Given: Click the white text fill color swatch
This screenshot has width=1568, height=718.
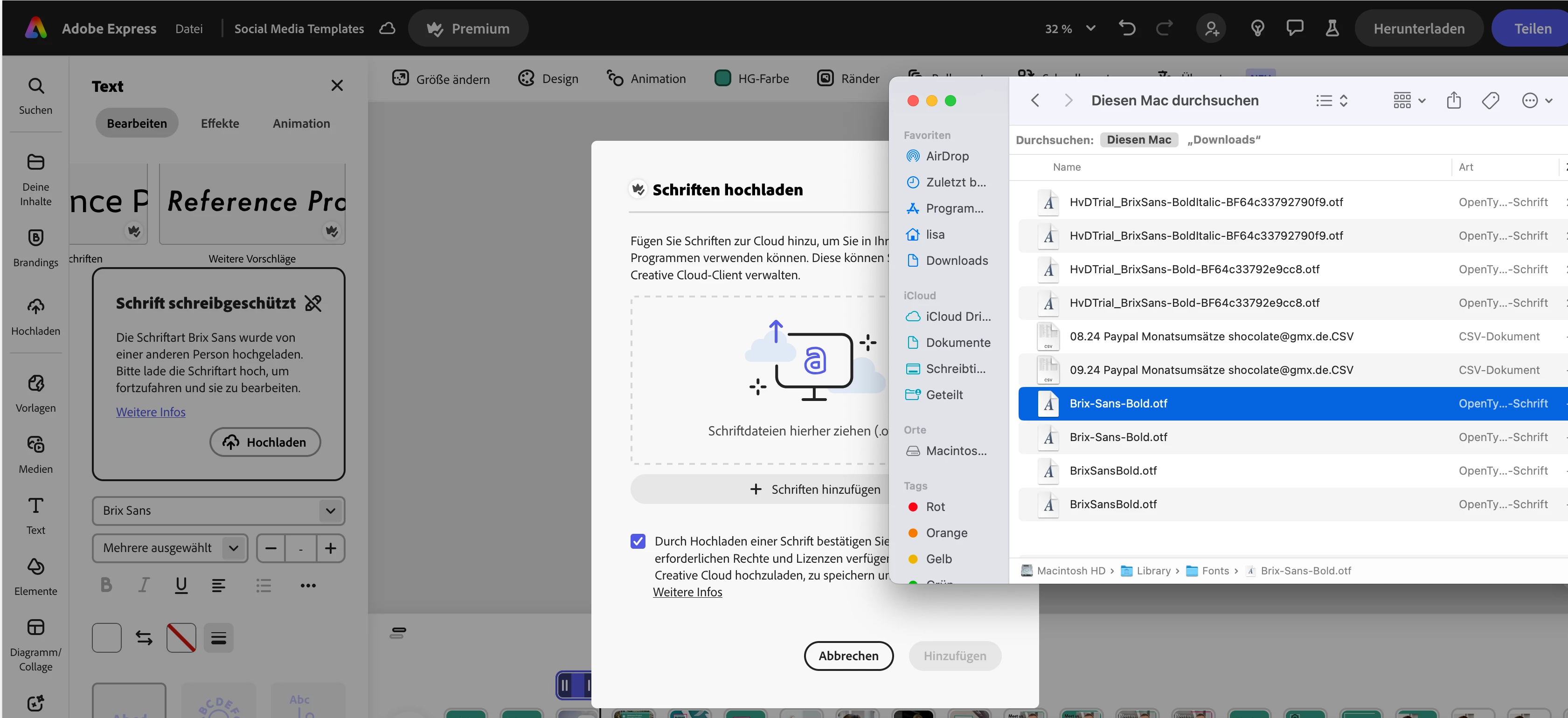Looking at the screenshot, I should coord(106,638).
